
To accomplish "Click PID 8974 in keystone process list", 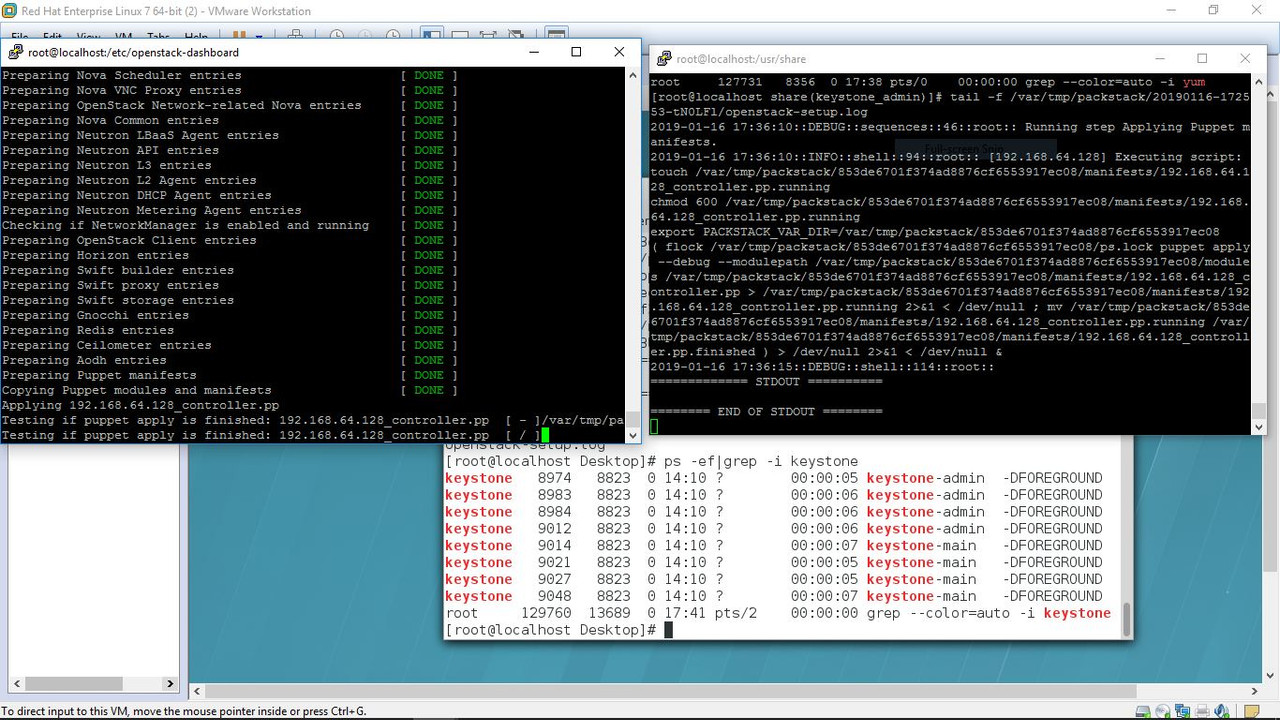I will coord(554,478).
